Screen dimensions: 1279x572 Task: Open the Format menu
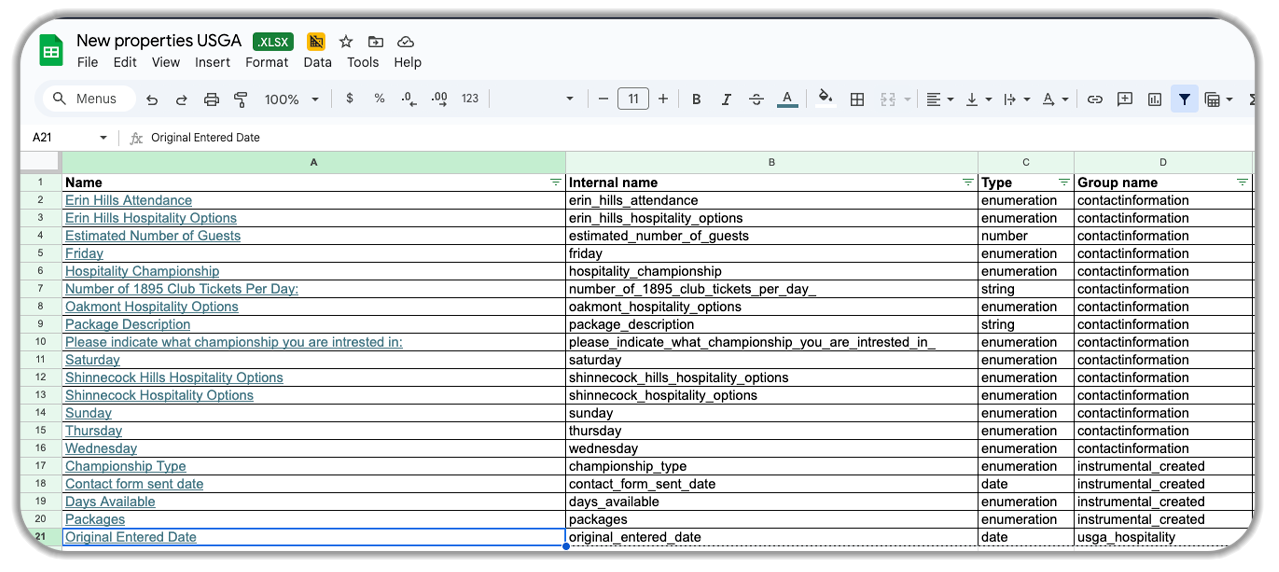tap(267, 62)
